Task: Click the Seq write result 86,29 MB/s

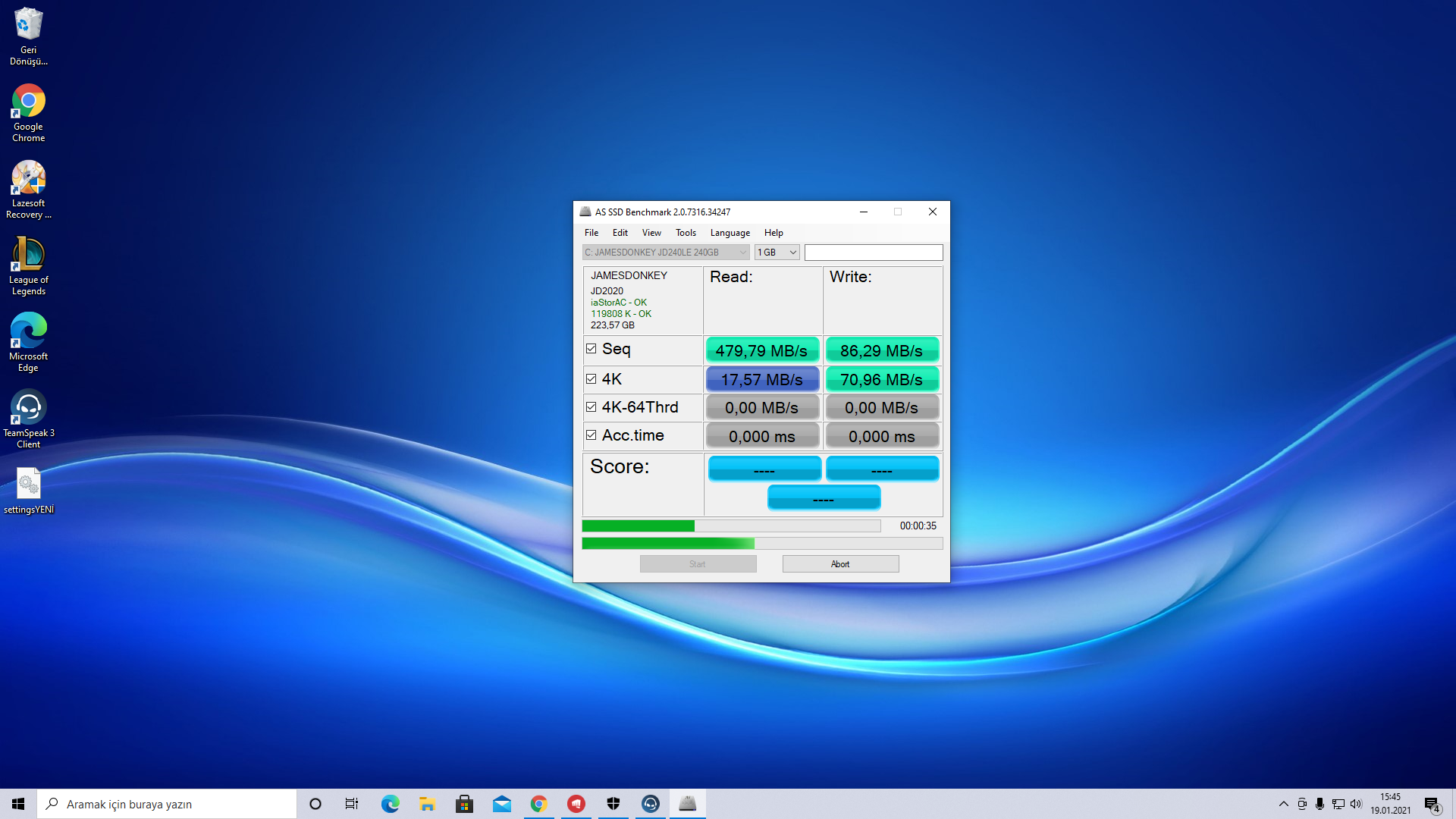Action: [882, 350]
